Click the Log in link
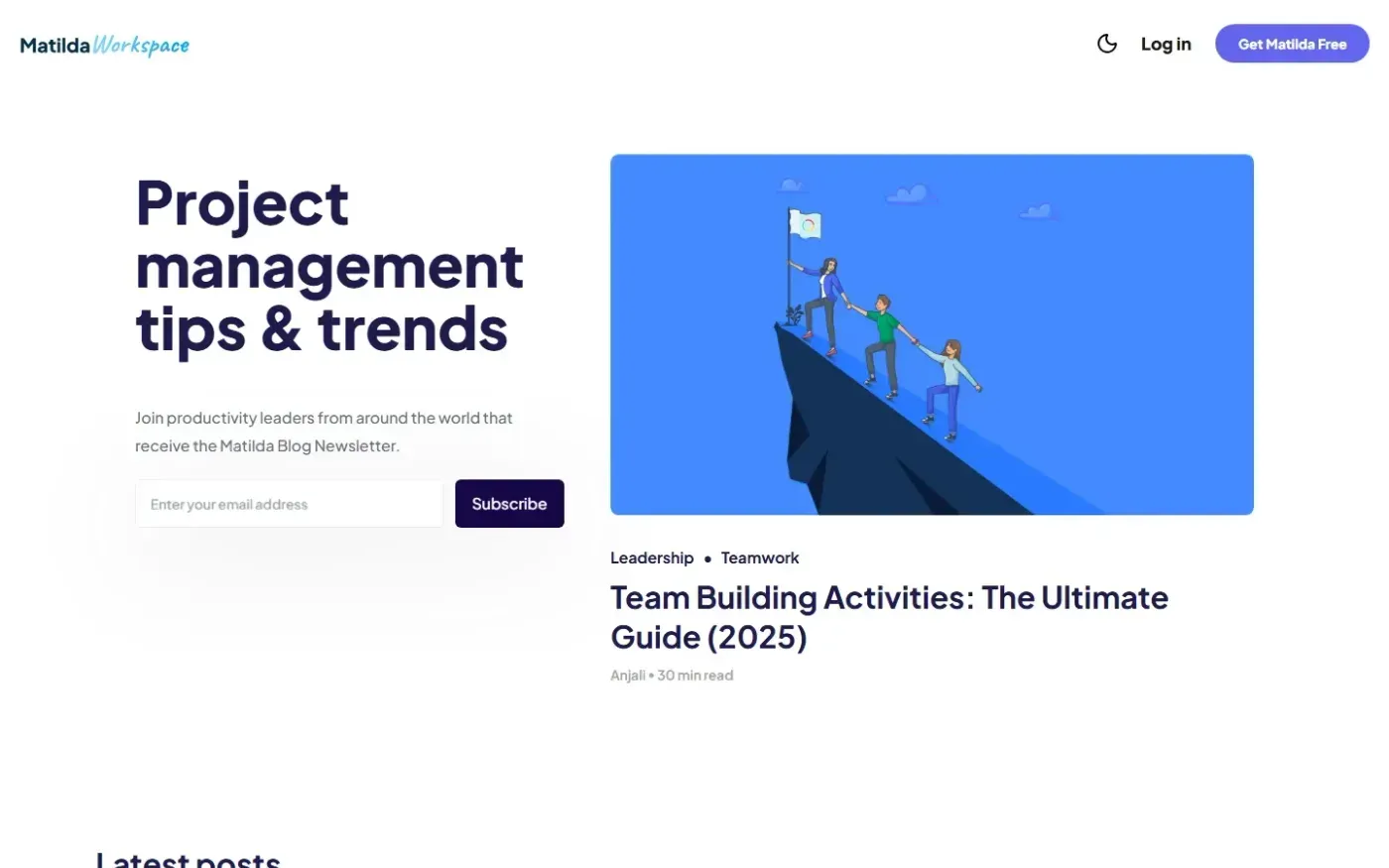The height and width of the screenshot is (868, 1389). (1166, 44)
